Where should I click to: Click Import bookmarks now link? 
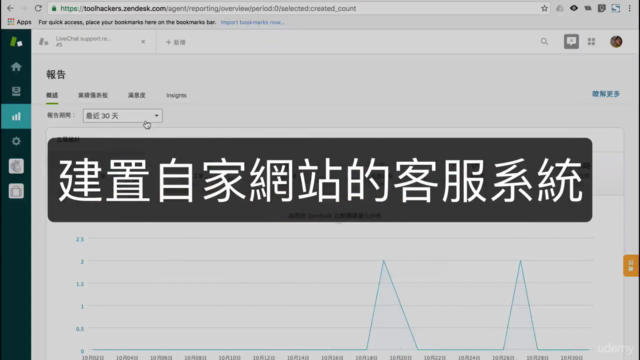coord(252,22)
